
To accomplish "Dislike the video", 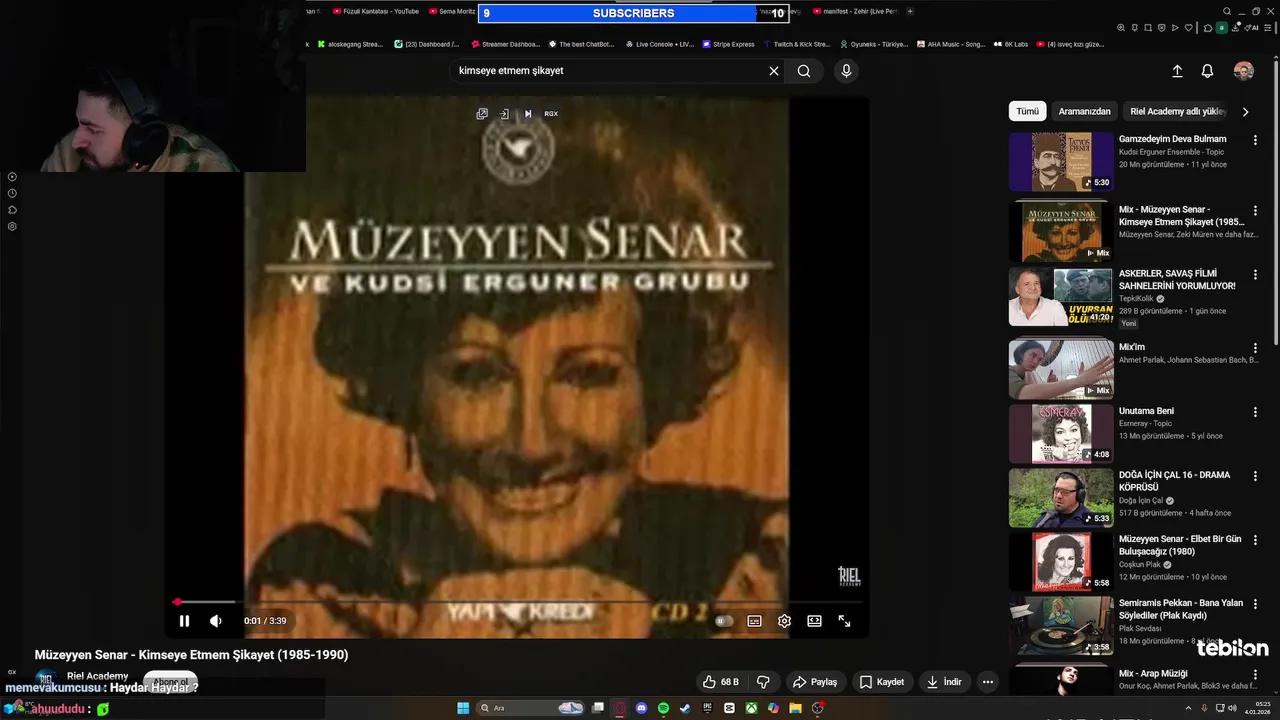I will coord(763,682).
